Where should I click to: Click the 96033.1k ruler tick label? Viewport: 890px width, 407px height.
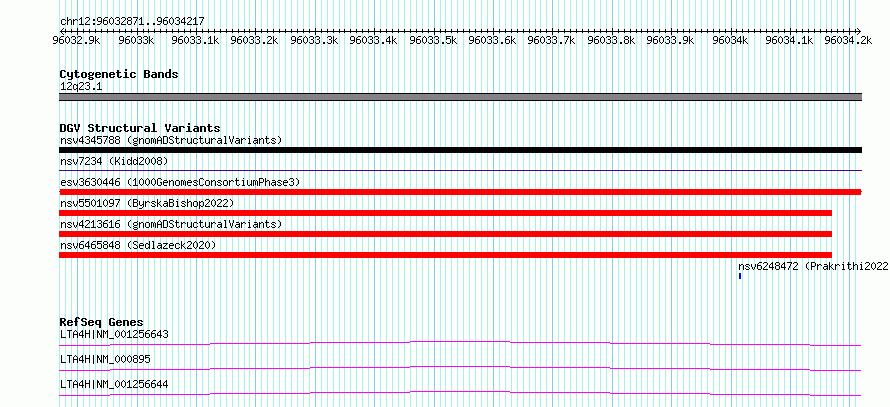coord(195,40)
